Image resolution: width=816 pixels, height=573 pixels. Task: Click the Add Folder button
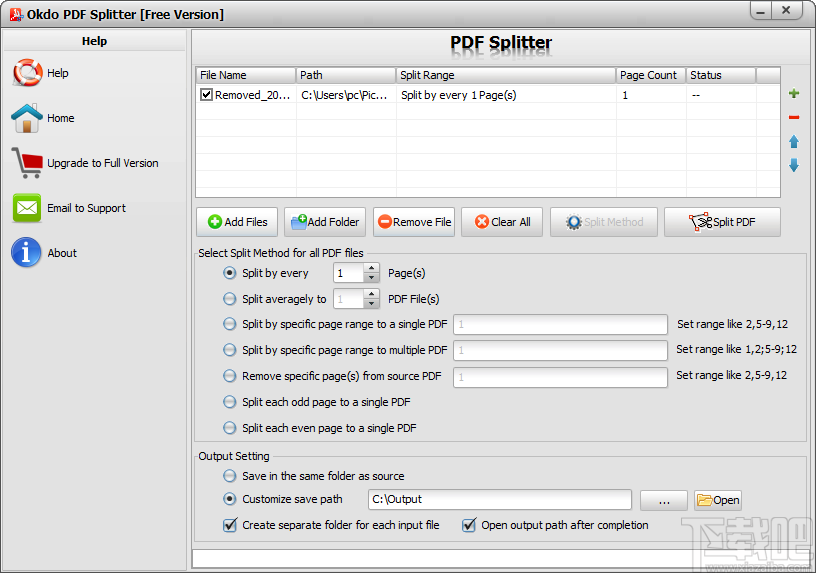[x=325, y=222]
